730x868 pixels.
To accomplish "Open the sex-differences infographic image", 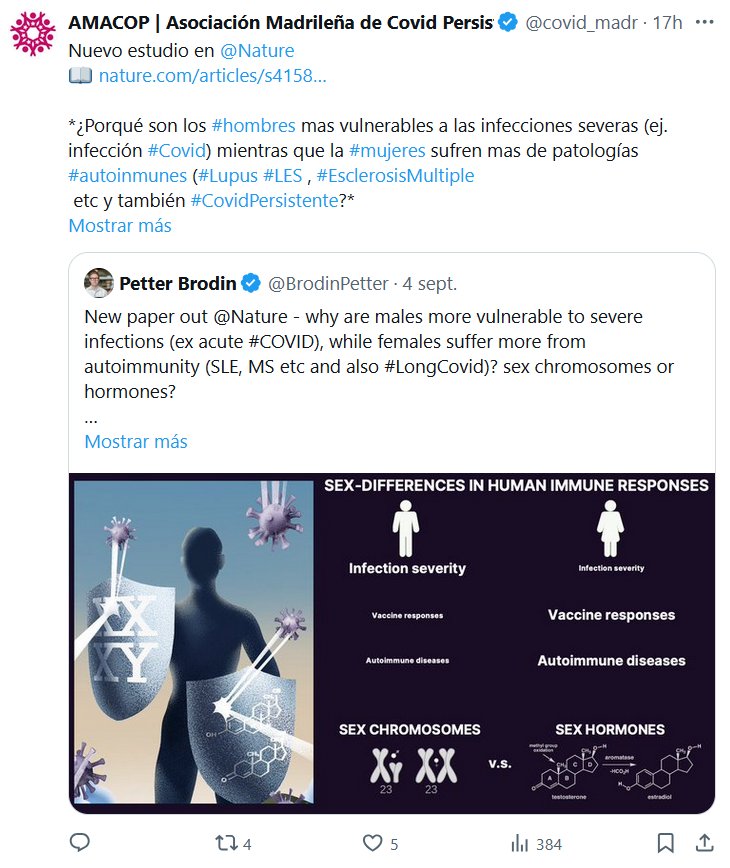I will click(392, 643).
